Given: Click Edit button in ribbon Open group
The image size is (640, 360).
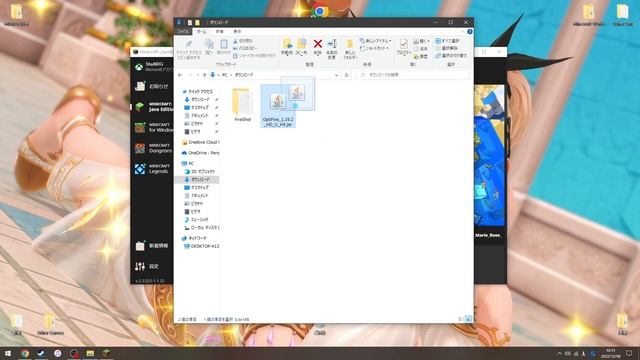Looking at the screenshot, I should [421, 49].
